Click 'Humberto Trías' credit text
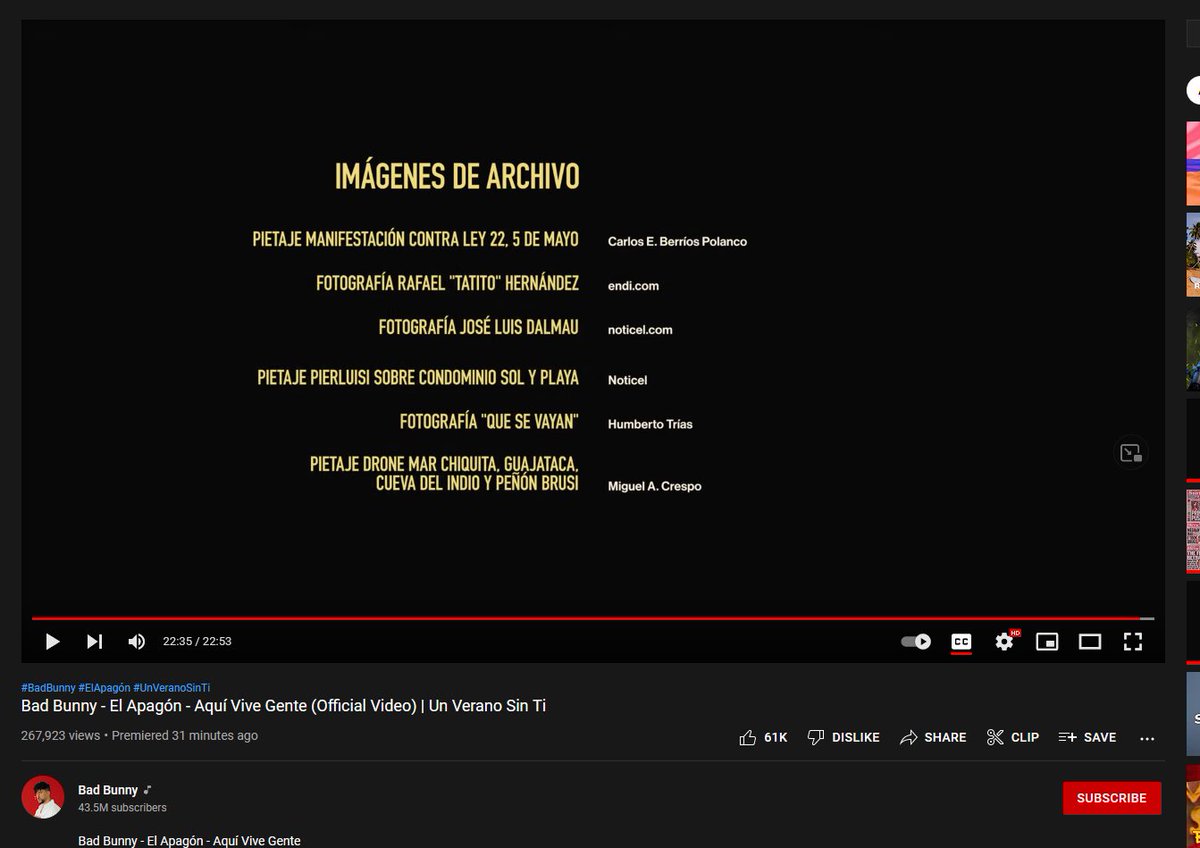Image resolution: width=1200 pixels, height=848 pixels. click(650, 424)
